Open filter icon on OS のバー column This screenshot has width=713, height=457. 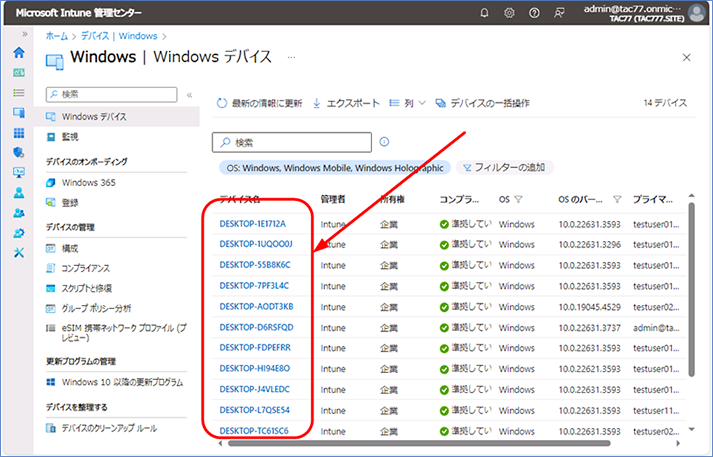pyautogui.click(x=617, y=199)
